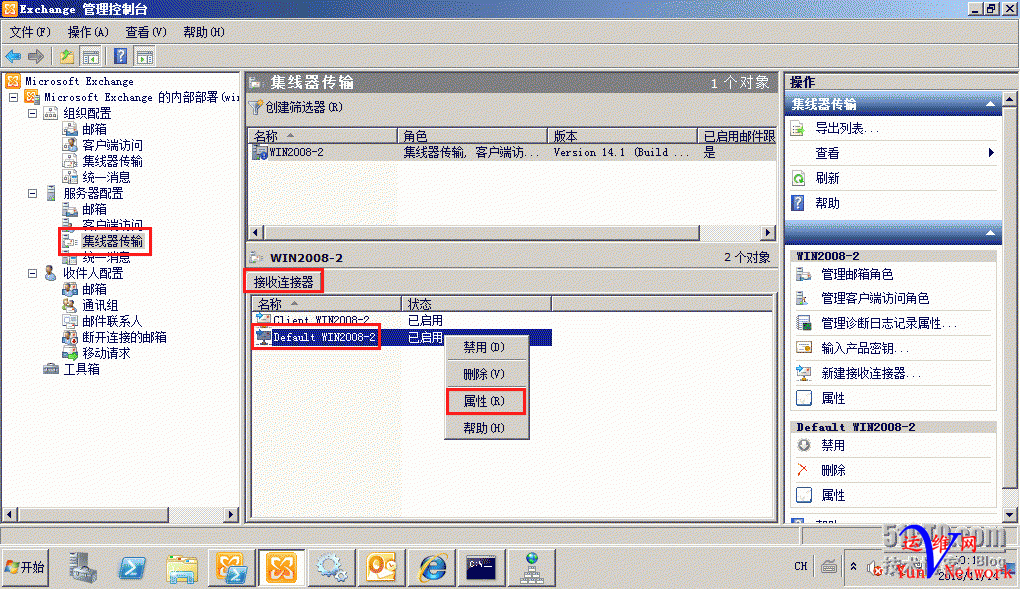
Task: Choose 属性(R) in context menu
Action: (x=485, y=401)
